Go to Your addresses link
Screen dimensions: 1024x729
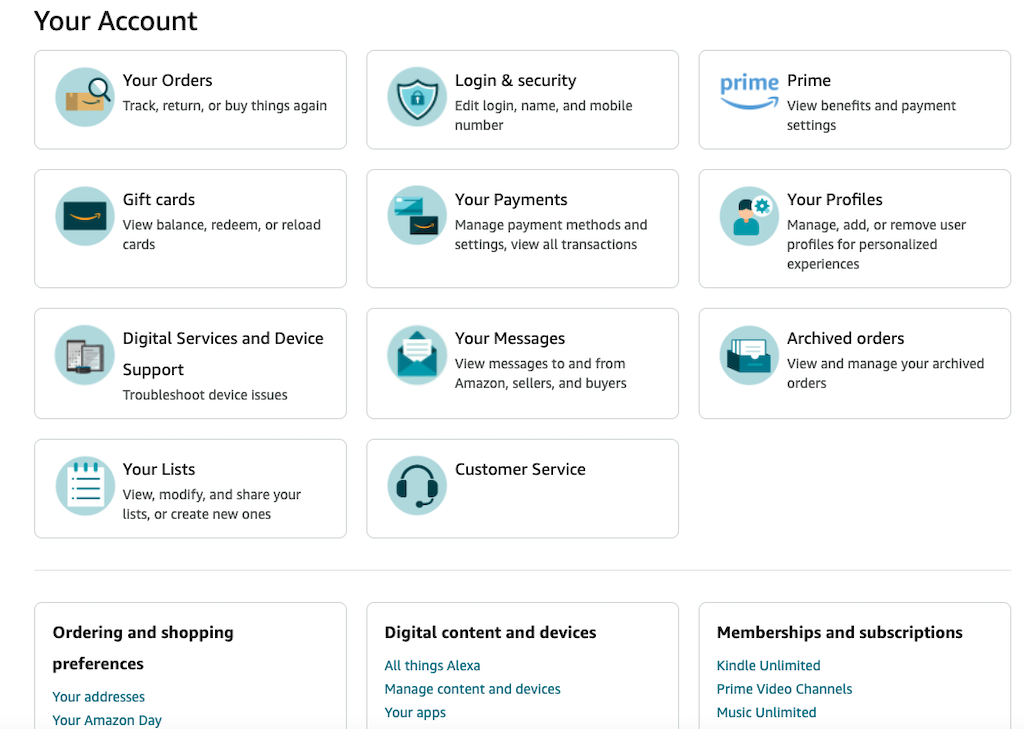click(99, 697)
